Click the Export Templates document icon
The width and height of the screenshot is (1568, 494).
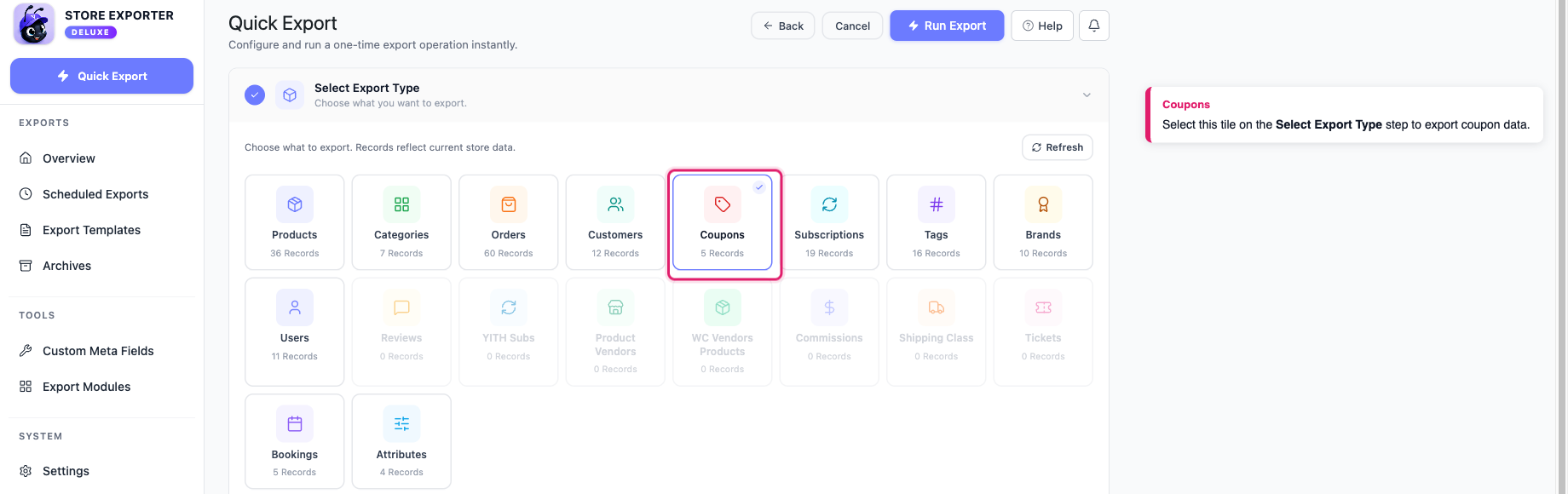pyautogui.click(x=26, y=230)
